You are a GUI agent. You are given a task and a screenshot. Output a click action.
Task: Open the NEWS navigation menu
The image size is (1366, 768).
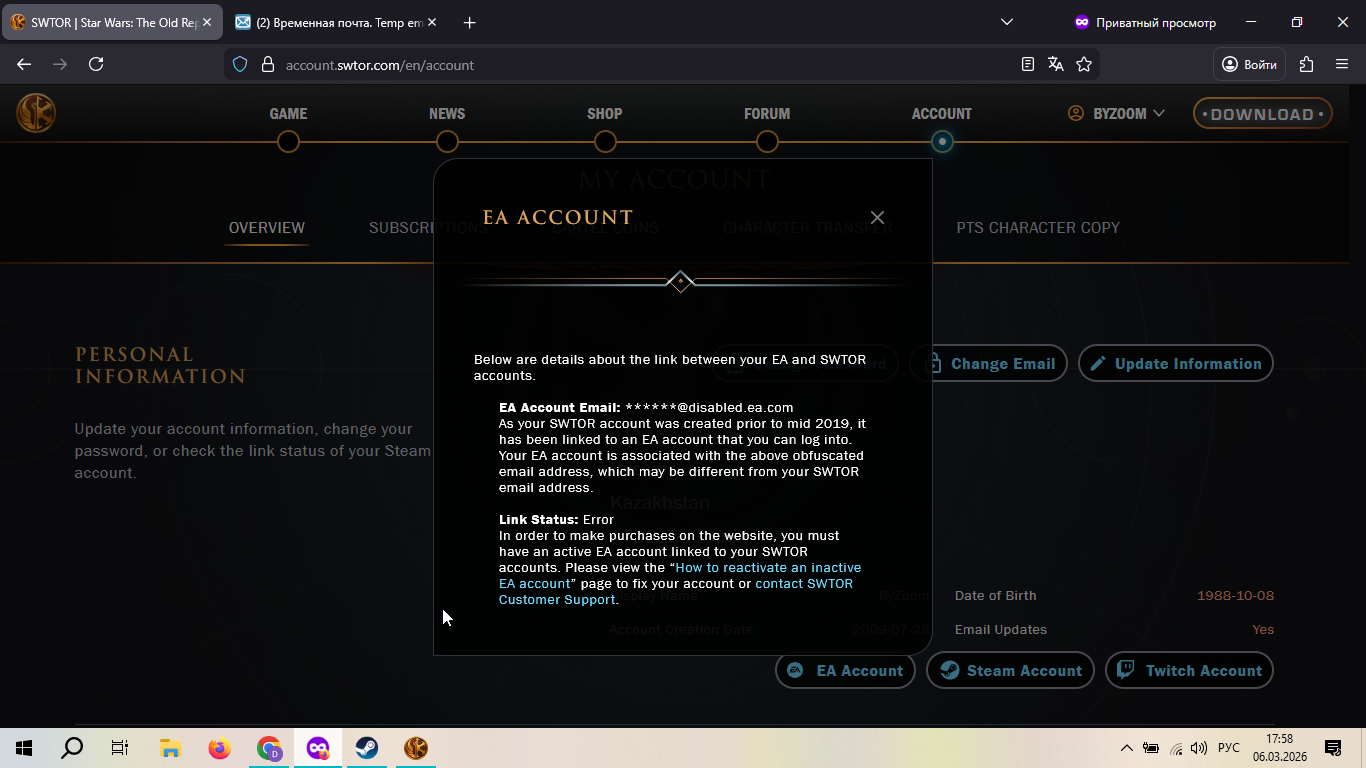point(447,114)
